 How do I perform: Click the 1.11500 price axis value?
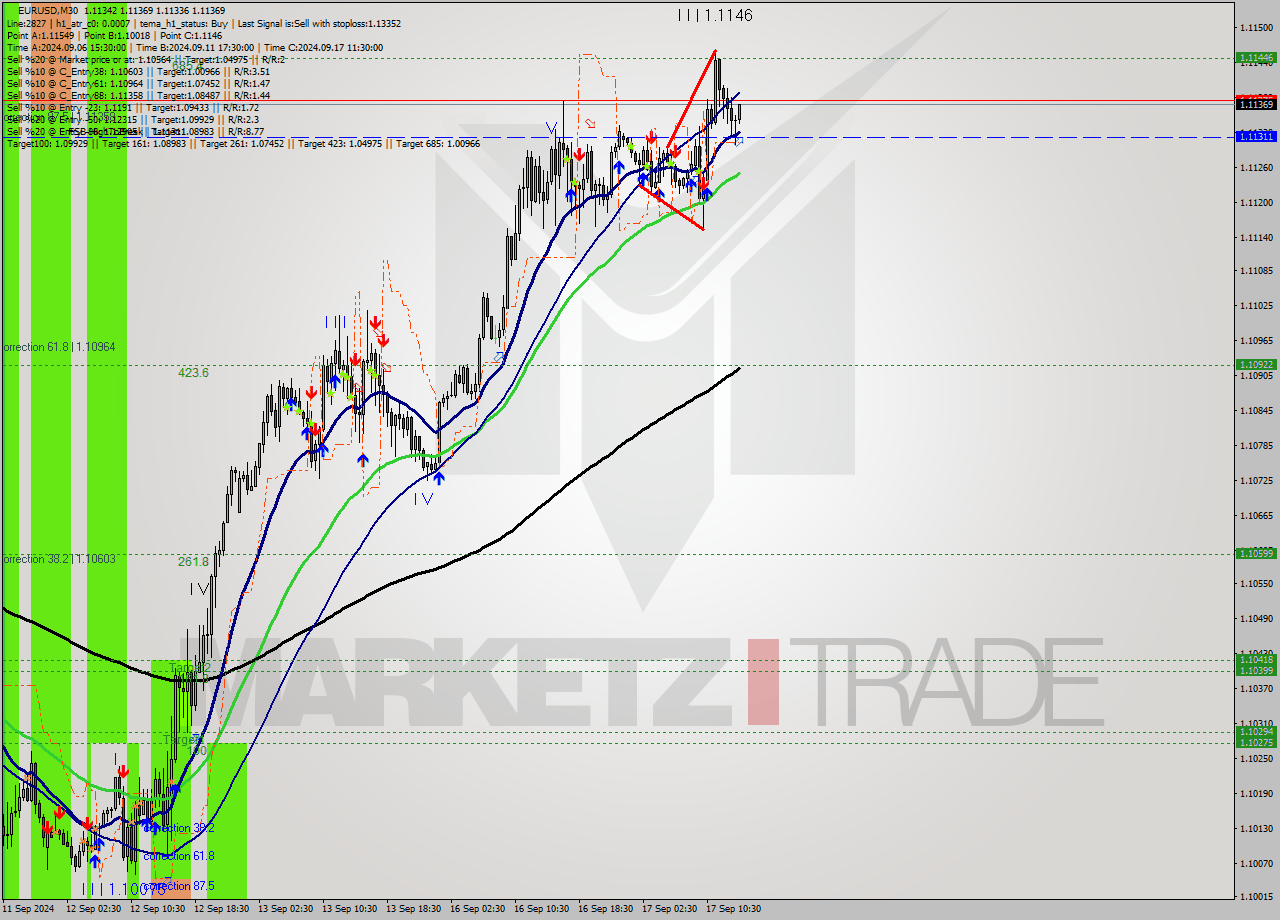1256,27
